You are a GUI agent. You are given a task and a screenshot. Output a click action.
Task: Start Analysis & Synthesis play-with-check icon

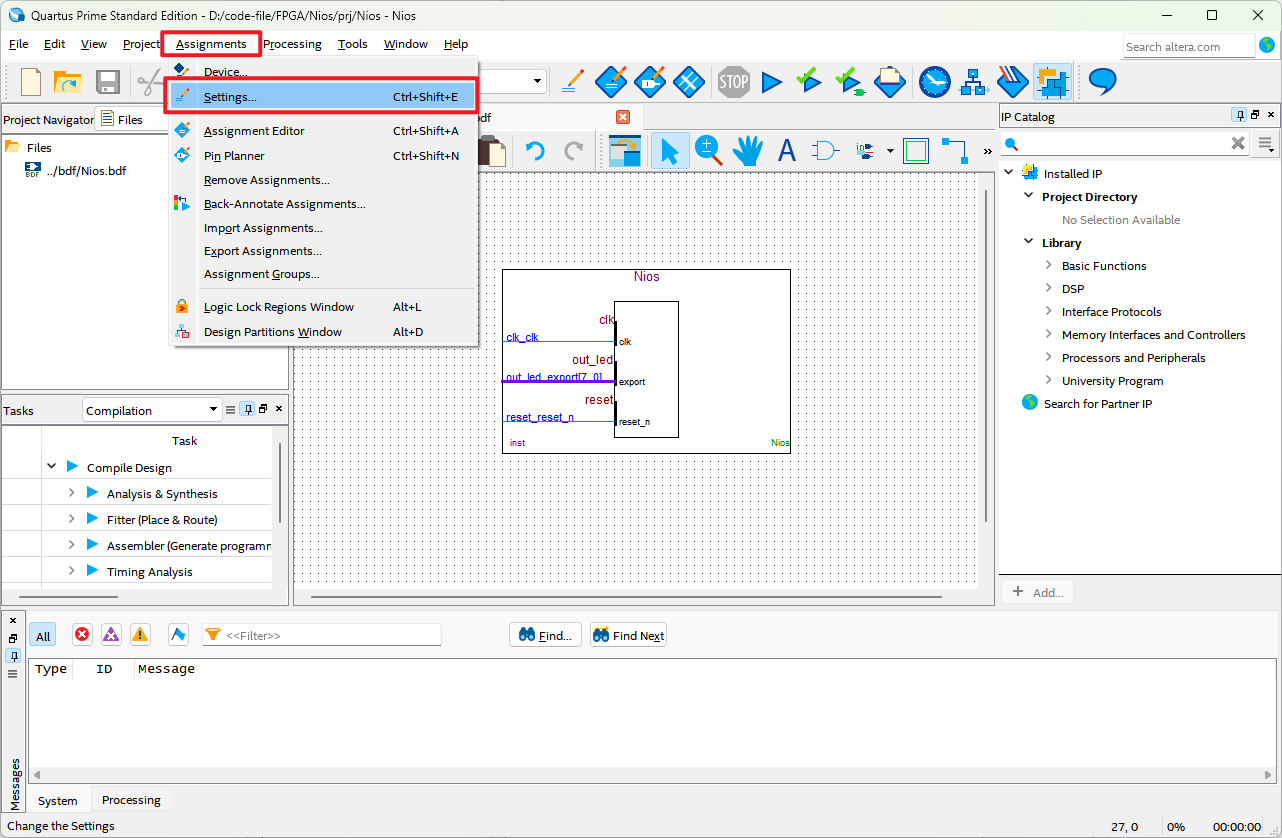pos(808,81)
